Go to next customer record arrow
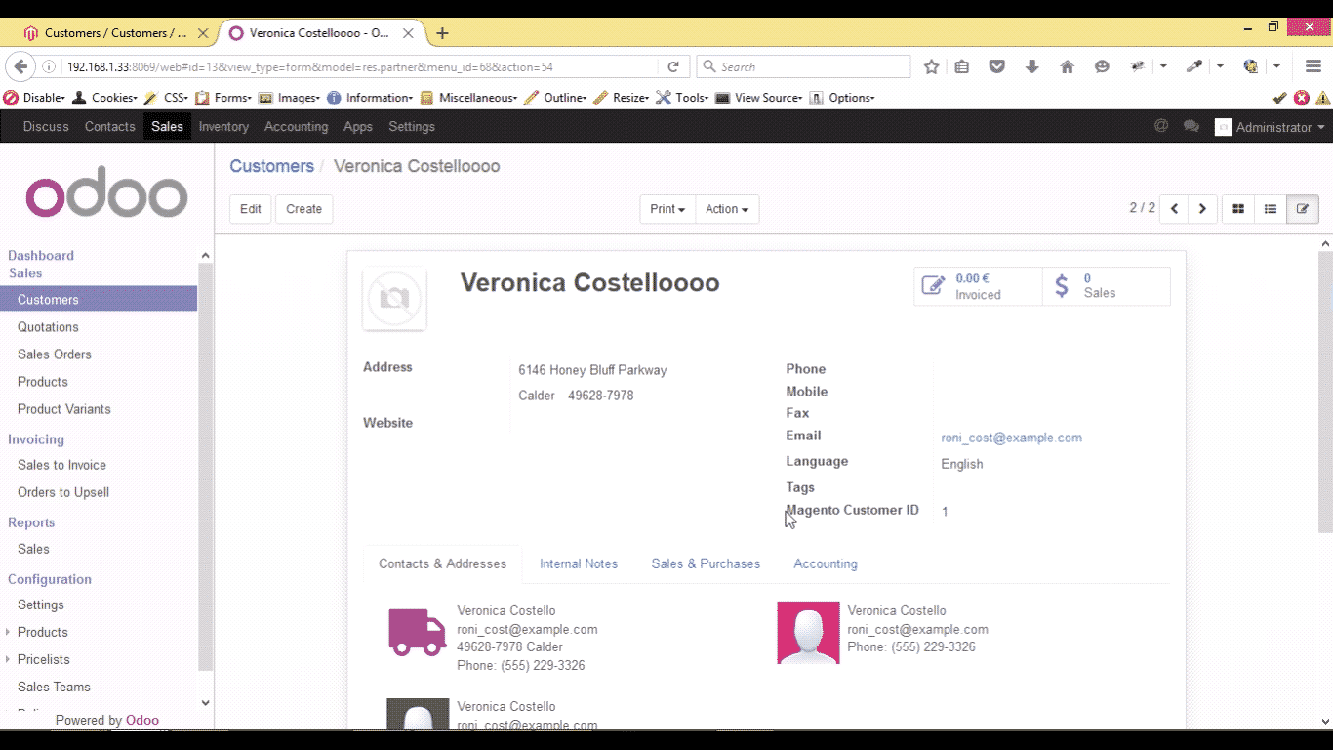 coord(1202,209)
